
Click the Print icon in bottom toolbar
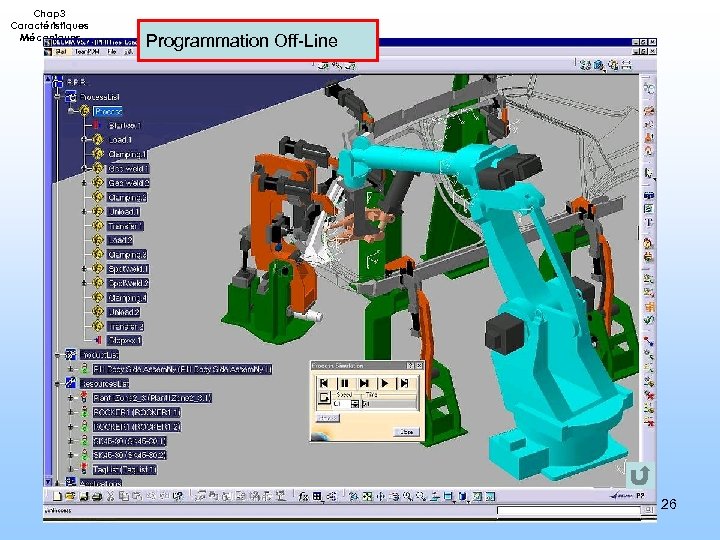pyautogui.click(x=96, y=496)
